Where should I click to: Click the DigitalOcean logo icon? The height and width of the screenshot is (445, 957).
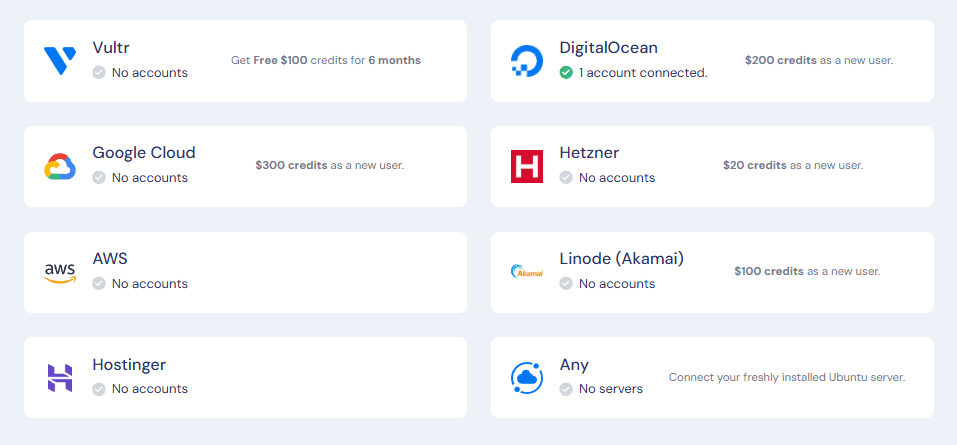click(x=527, y=61)
